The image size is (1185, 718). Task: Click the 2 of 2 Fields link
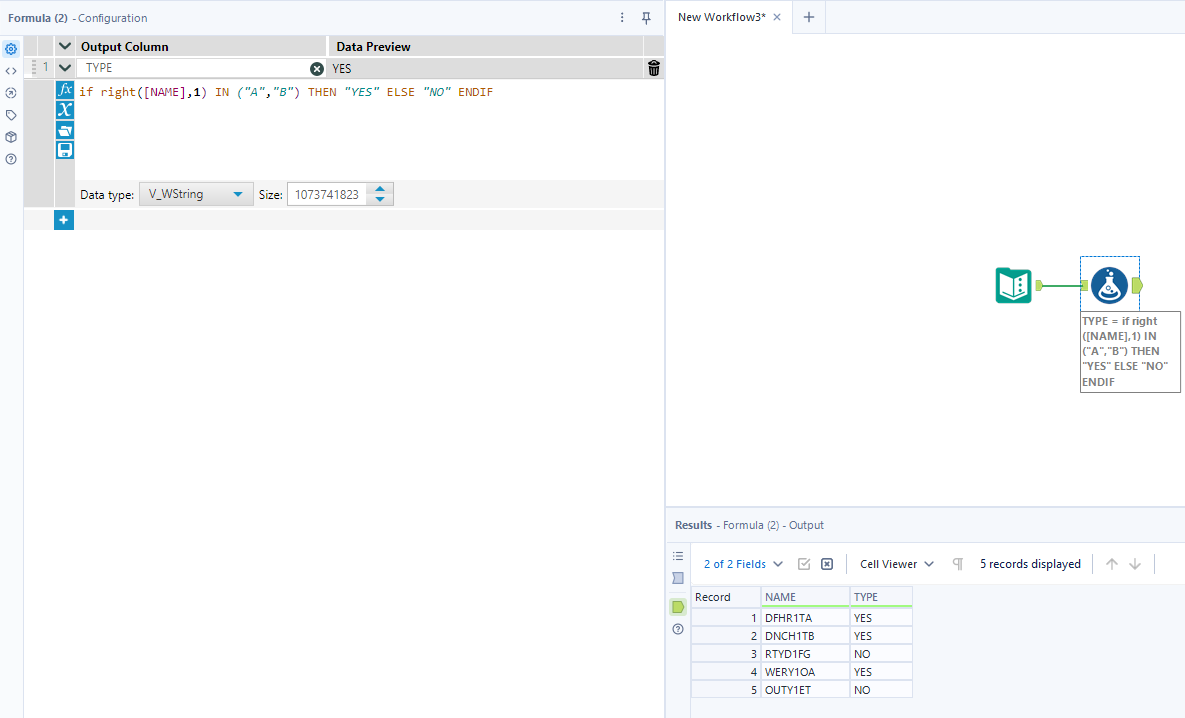[x=736, y=563]
